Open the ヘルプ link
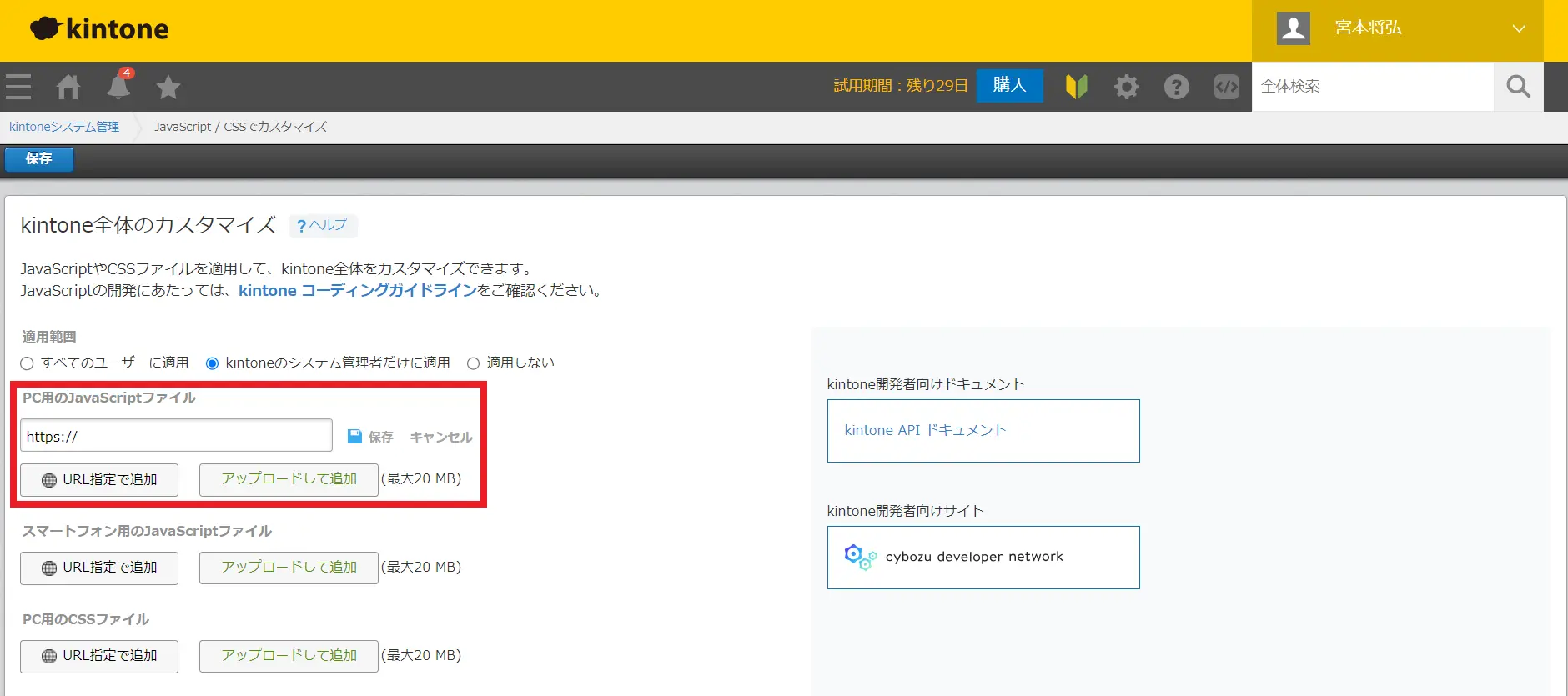Viewport: 1568px width, 696px height. tap(322, 225)
